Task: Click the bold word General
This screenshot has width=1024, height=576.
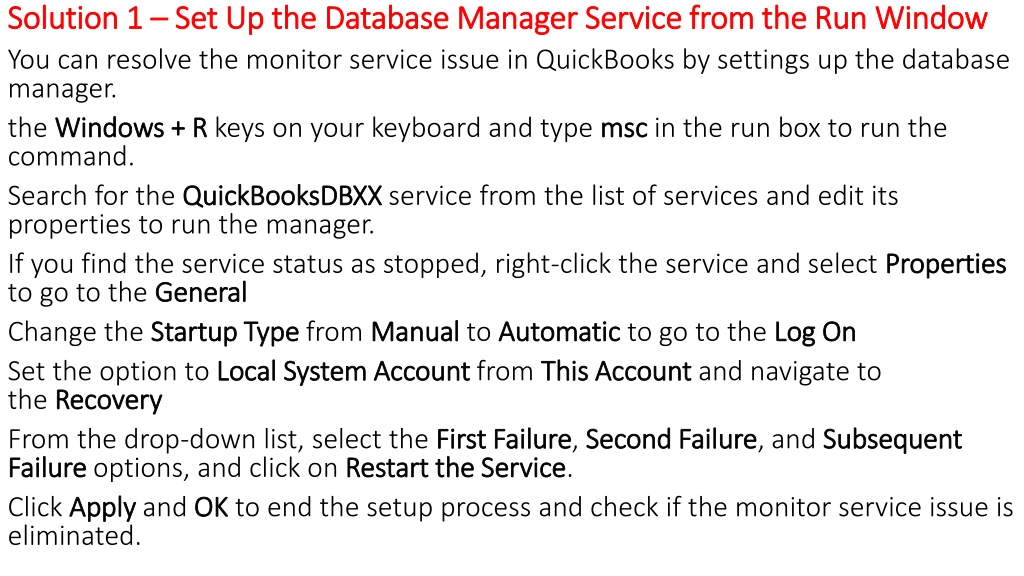Action: pos(201,293)
